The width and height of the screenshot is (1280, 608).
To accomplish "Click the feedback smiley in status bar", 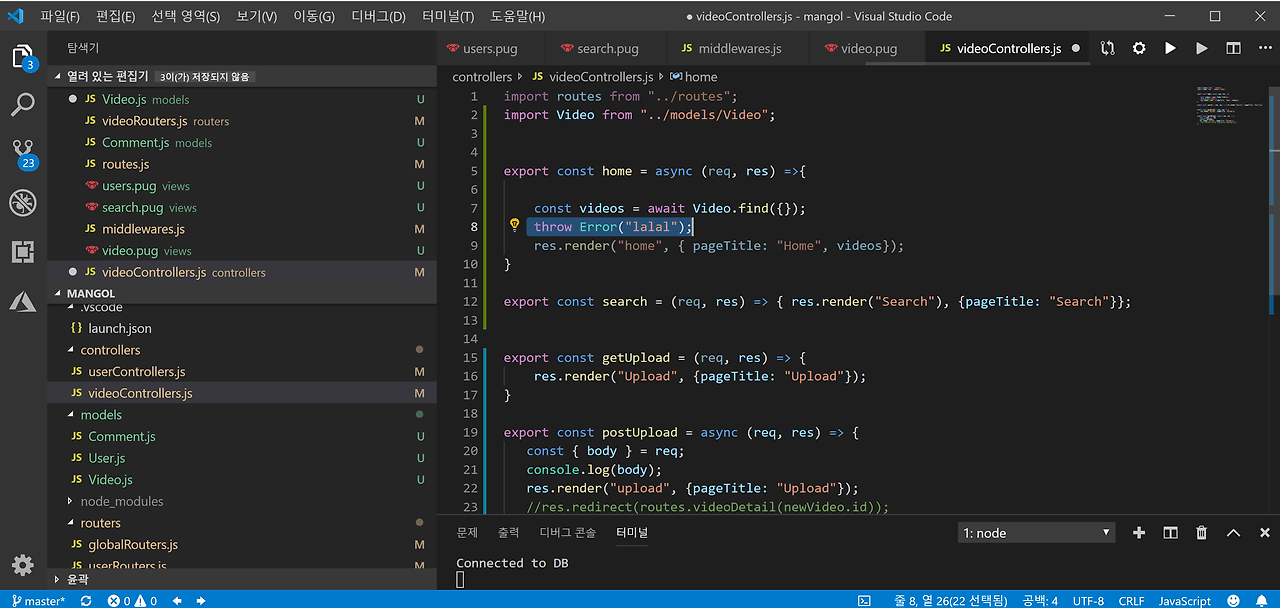I will tap(1233, 601).
